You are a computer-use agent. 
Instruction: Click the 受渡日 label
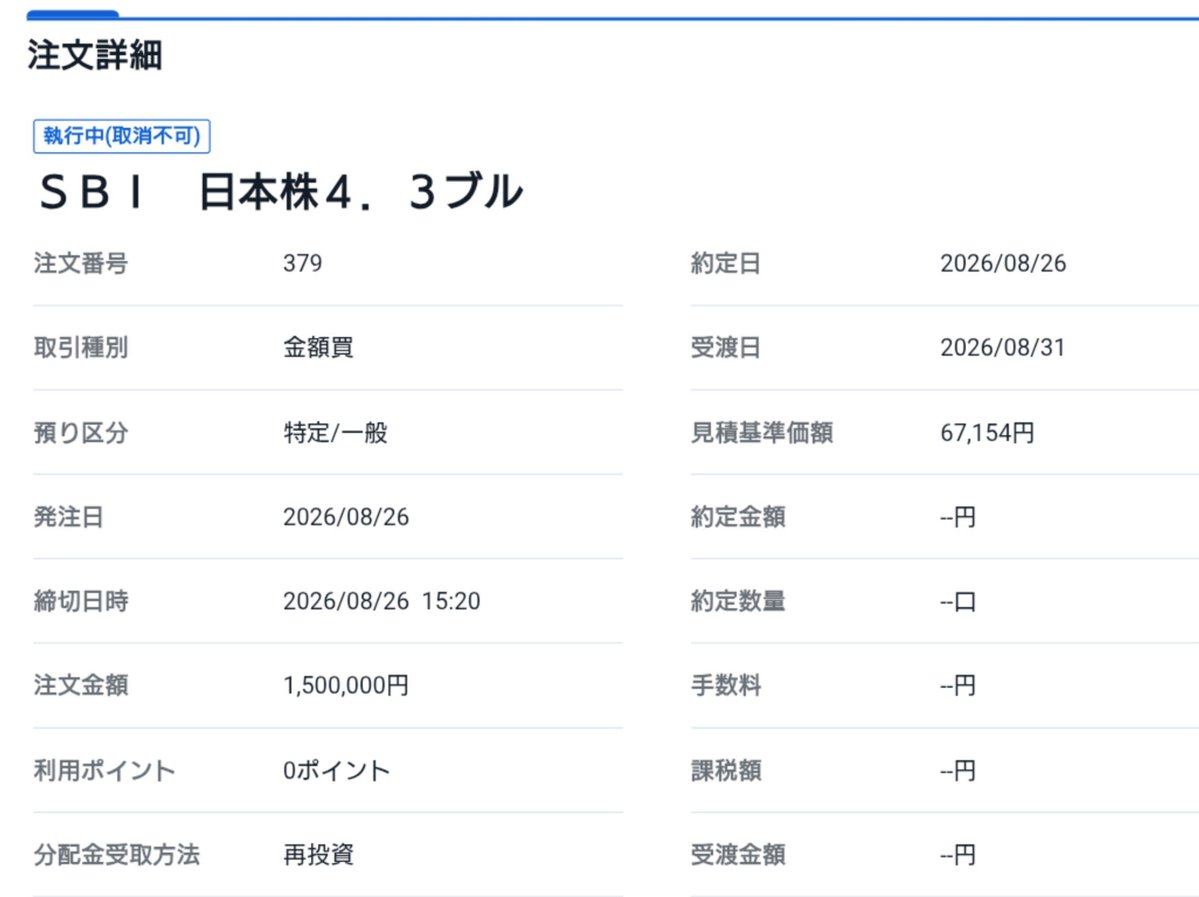[725, 347]
